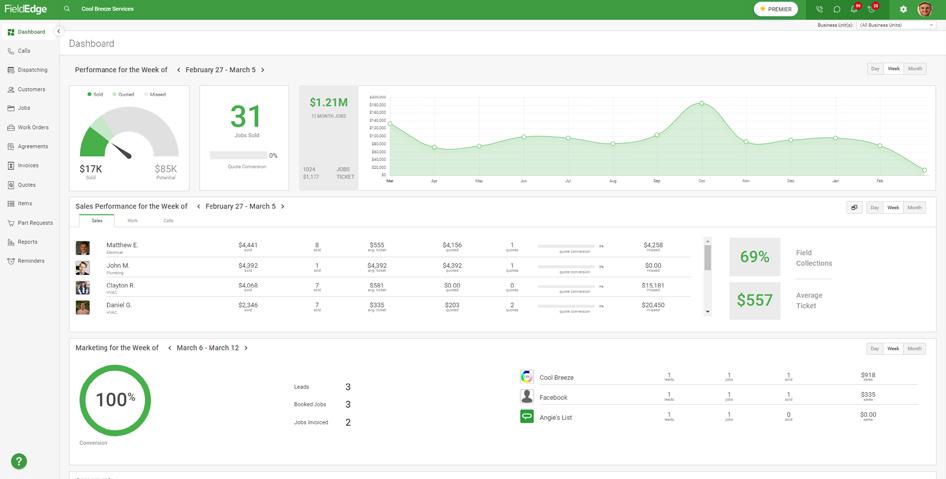Go to previous week in Marketing section
The width and height of the screenshot is (946, 479).
[170, 348]
